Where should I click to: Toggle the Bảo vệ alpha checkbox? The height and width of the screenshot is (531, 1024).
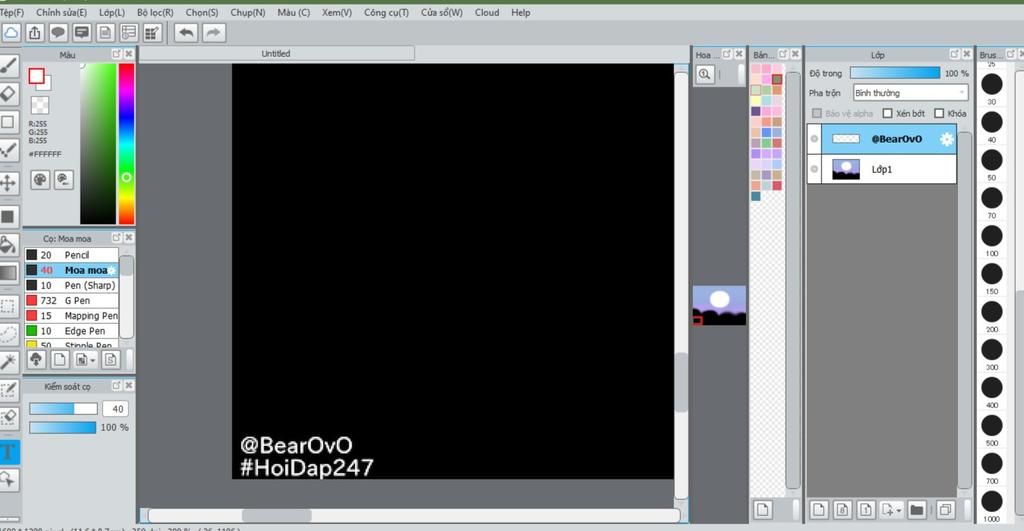pos(816,114)
